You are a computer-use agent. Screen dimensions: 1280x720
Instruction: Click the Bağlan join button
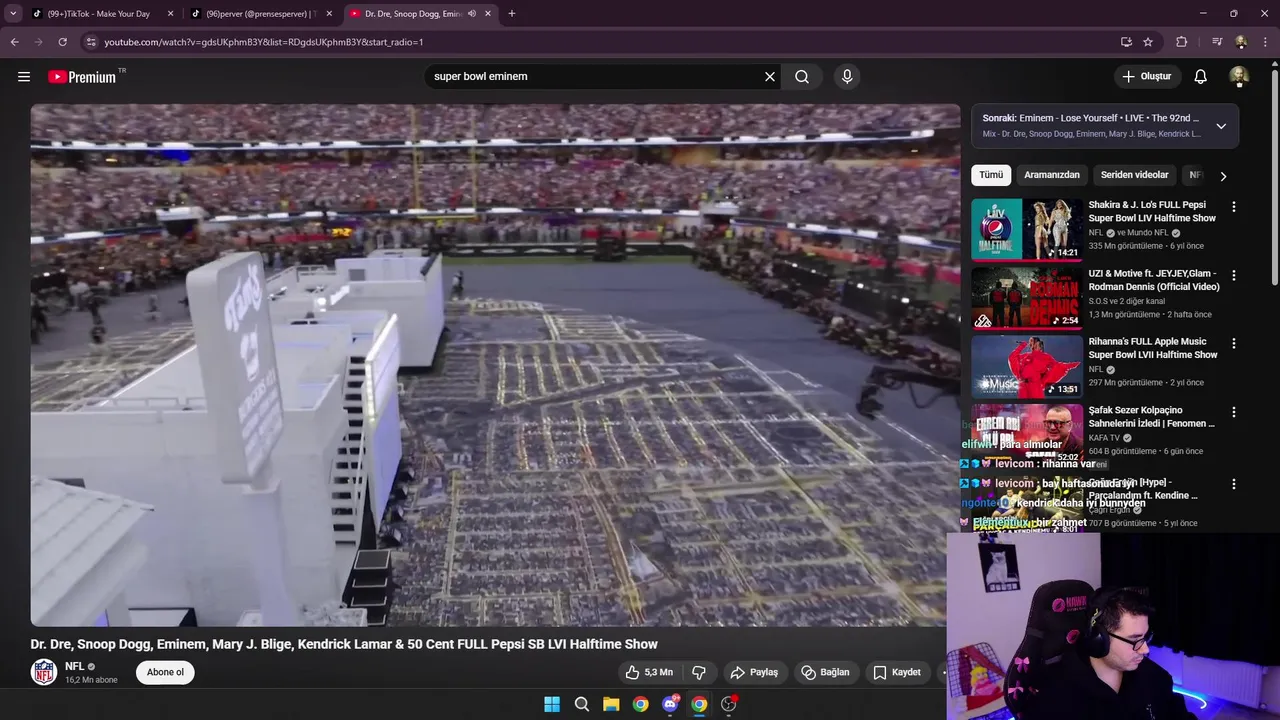tap(825, 672)
